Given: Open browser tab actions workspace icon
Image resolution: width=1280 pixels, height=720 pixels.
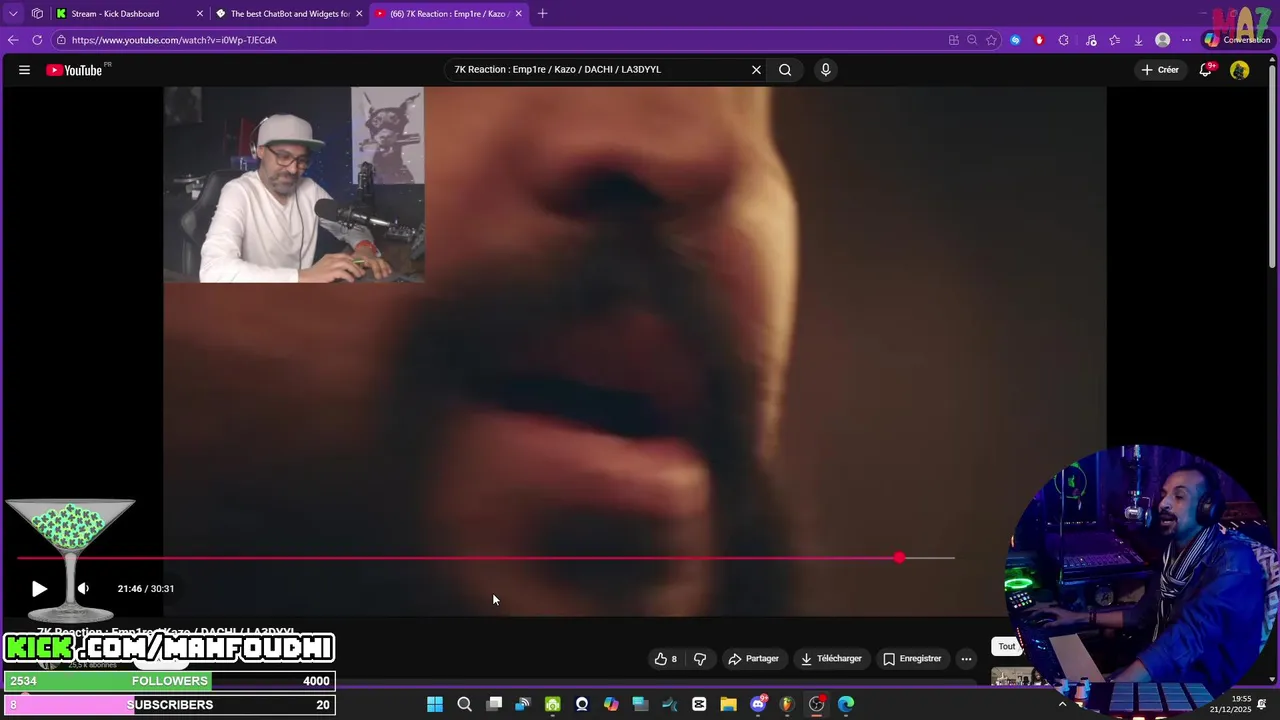Looking at the screenshot, I should pyautogui.click(x=37, y=14).
